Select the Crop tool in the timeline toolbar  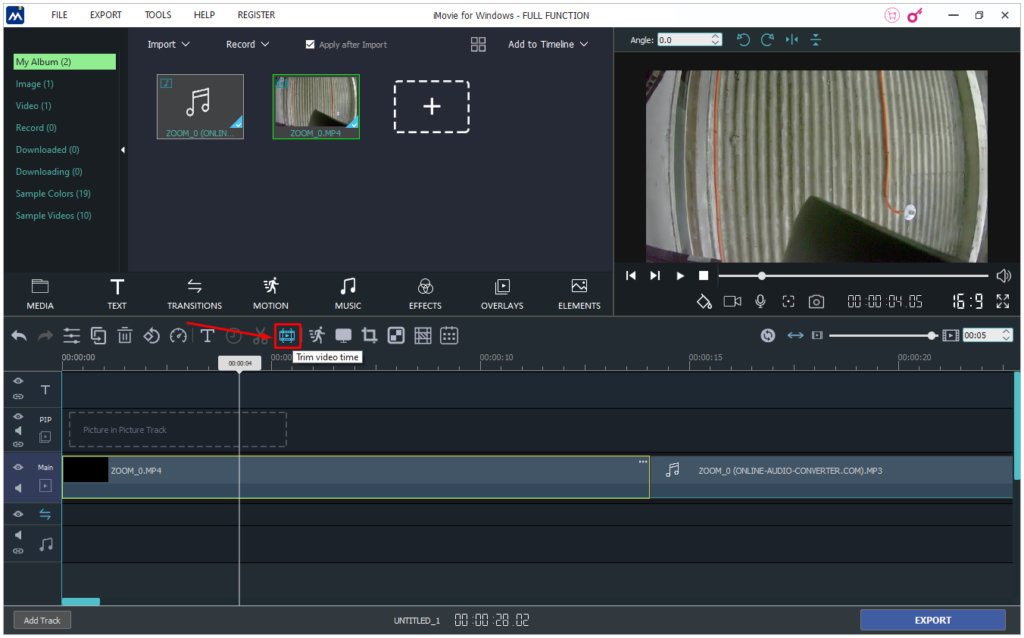click(371, 335)
